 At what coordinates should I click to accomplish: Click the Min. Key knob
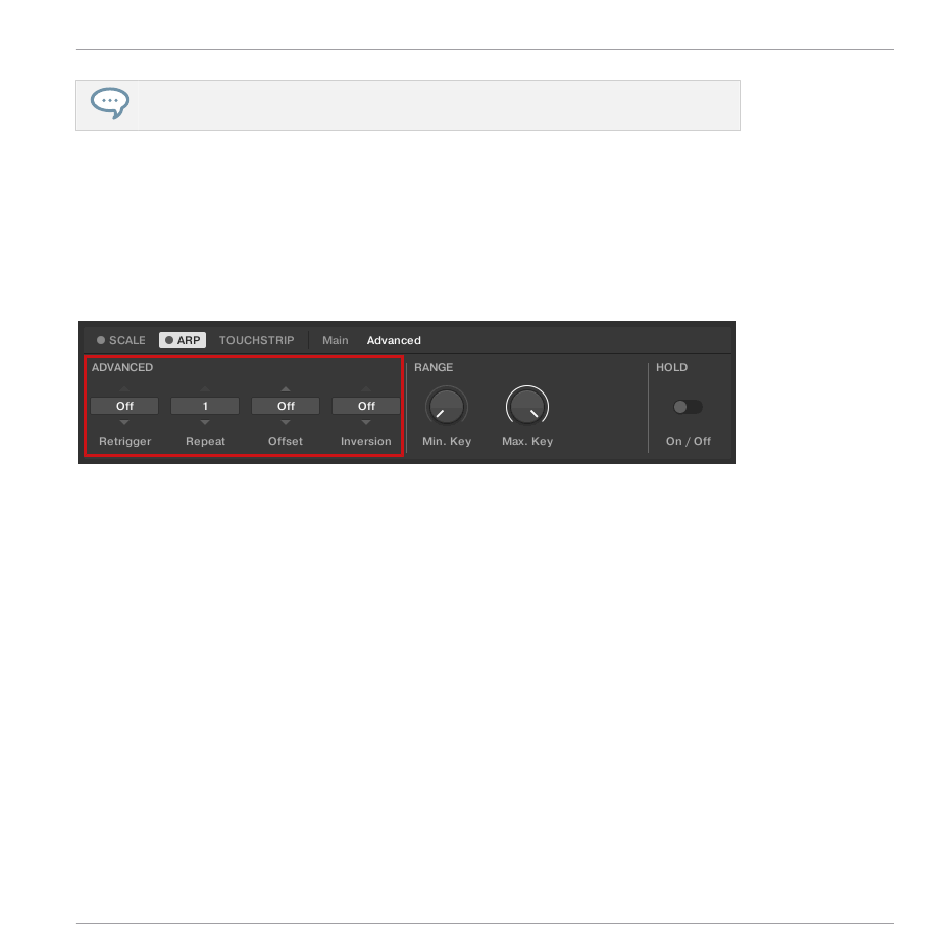click(x=446, y=407)
